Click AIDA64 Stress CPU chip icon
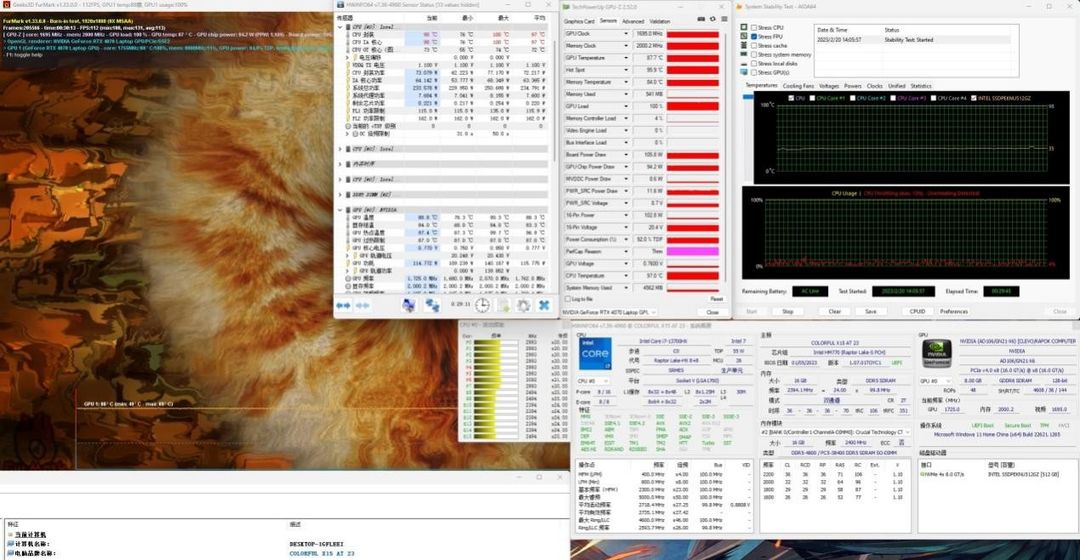The image size is (1080, 560). (744, 28)
